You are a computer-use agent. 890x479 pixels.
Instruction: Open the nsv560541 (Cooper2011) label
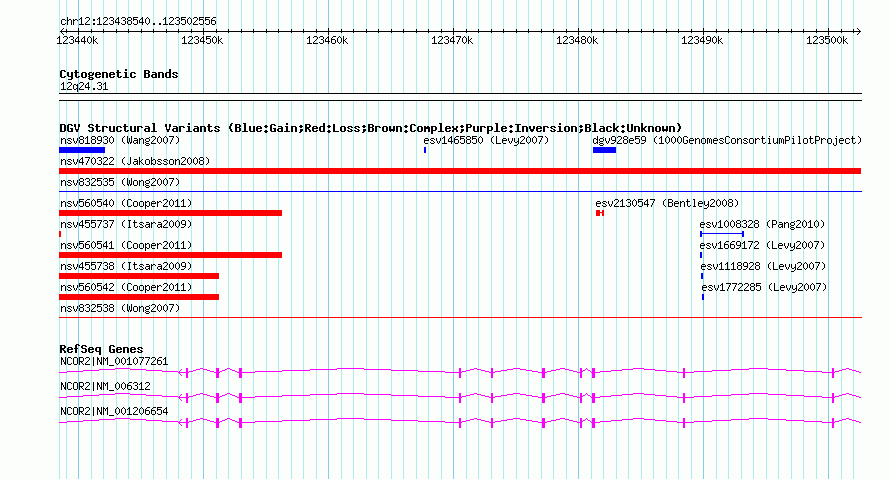click(126, 245)
